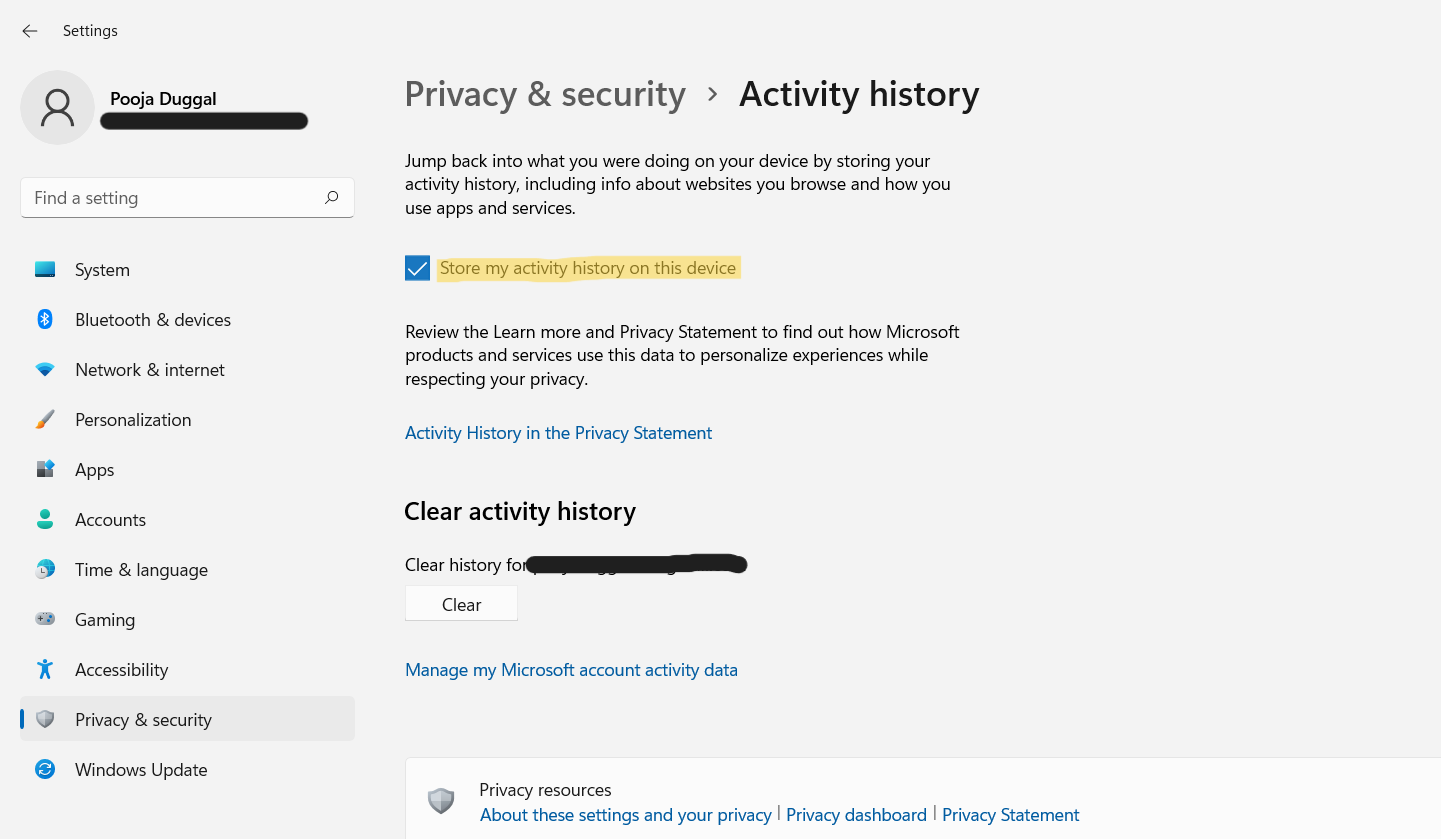Uncheck Store my activity history checkbox

coord(417,268)
